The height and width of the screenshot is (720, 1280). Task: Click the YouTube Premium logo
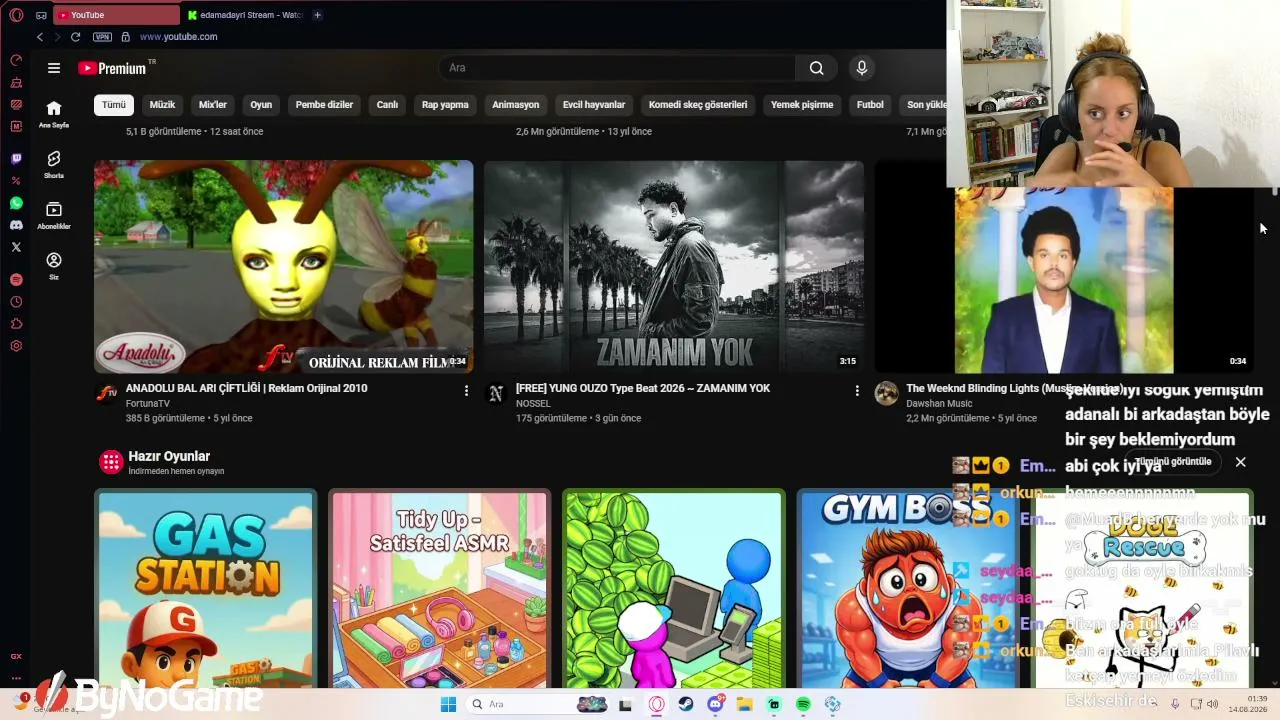[x=112, y=68]
